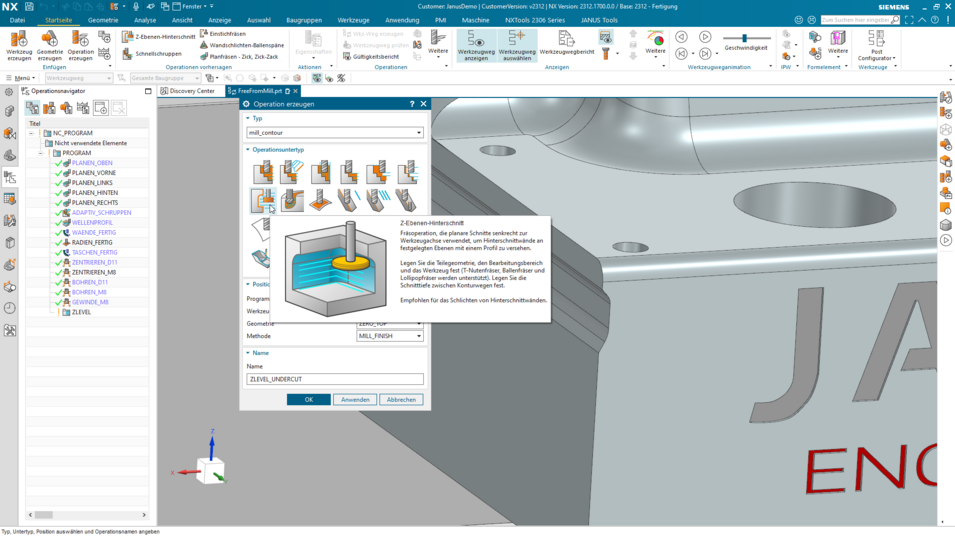Open the Analyse ribbon tab
Image resolution: width=955 pixels, height=537 pixels.
[x=145, y=20]
